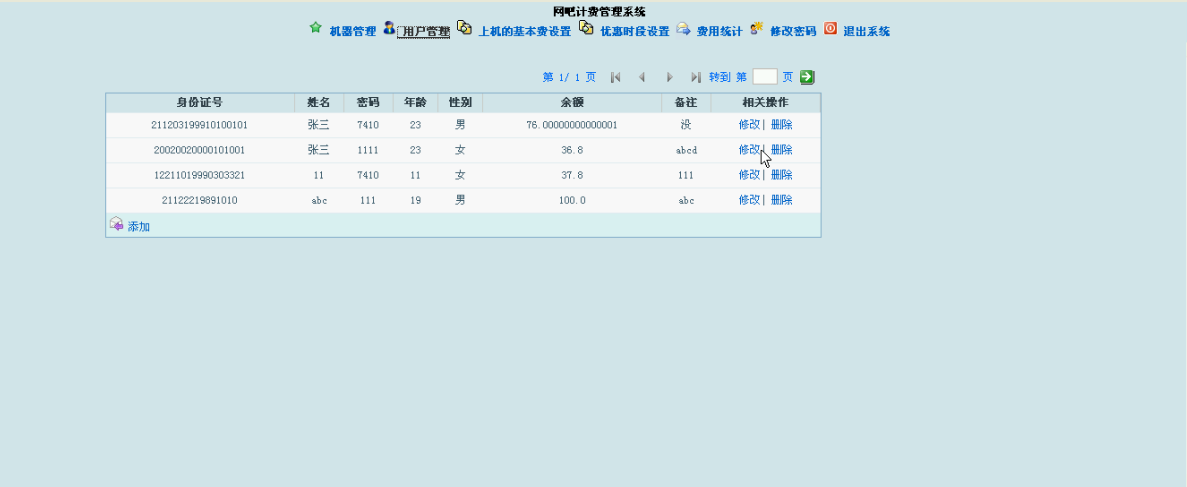
Task: Click 退出系统 to log out
Action: [867, 32]
